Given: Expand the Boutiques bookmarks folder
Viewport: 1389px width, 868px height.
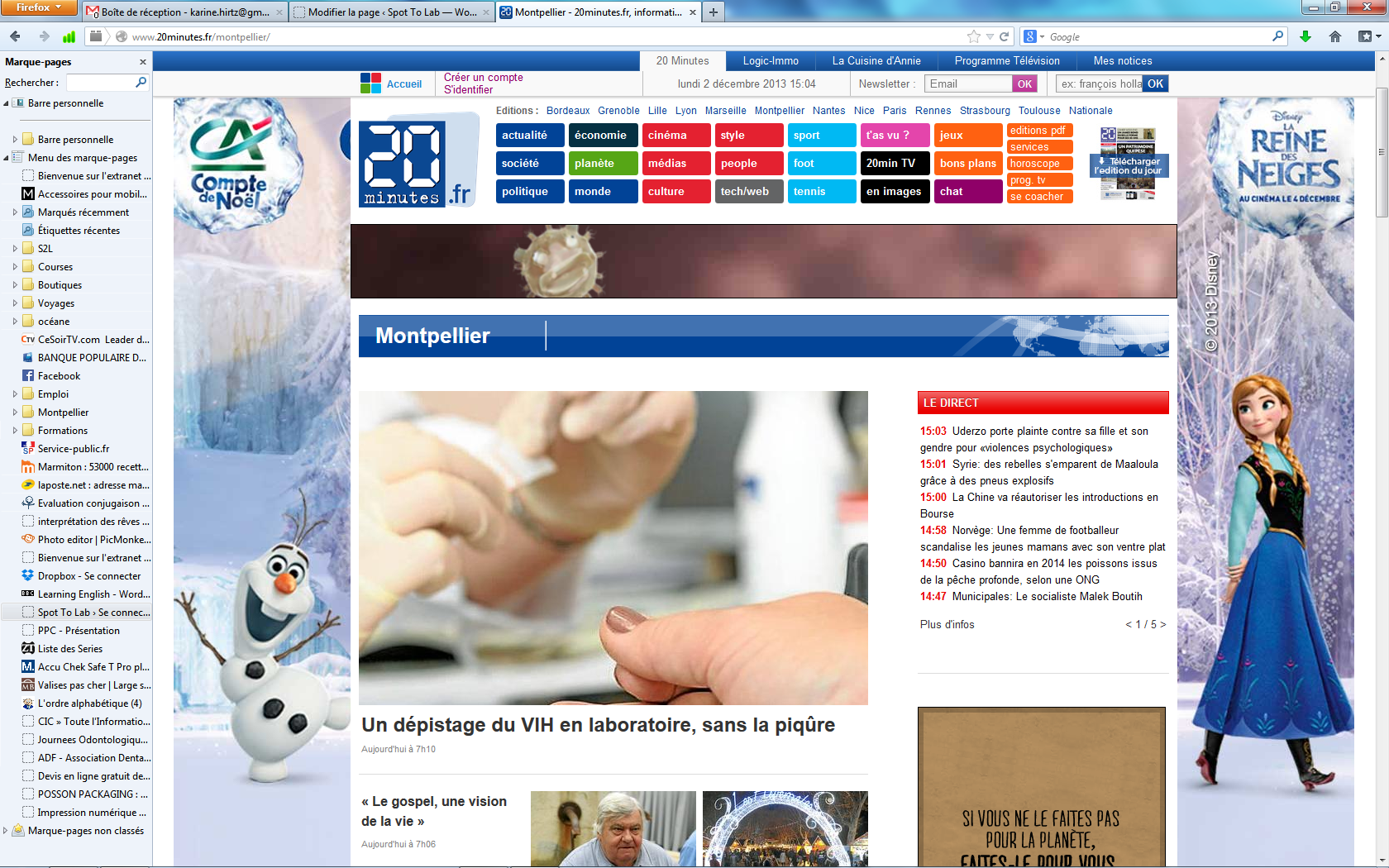Looking at the screenshot, I should point(15,284).
